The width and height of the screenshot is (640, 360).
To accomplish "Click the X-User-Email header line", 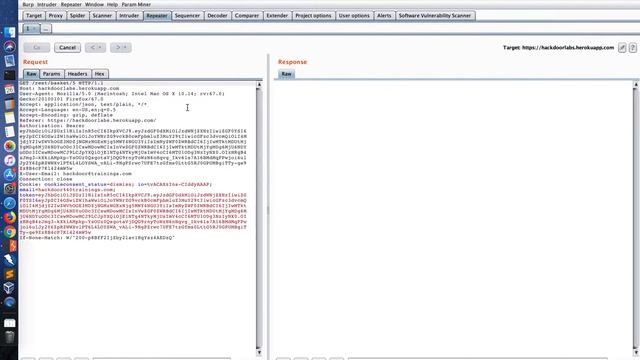I will pyautogui.click(x=76, y=173).
